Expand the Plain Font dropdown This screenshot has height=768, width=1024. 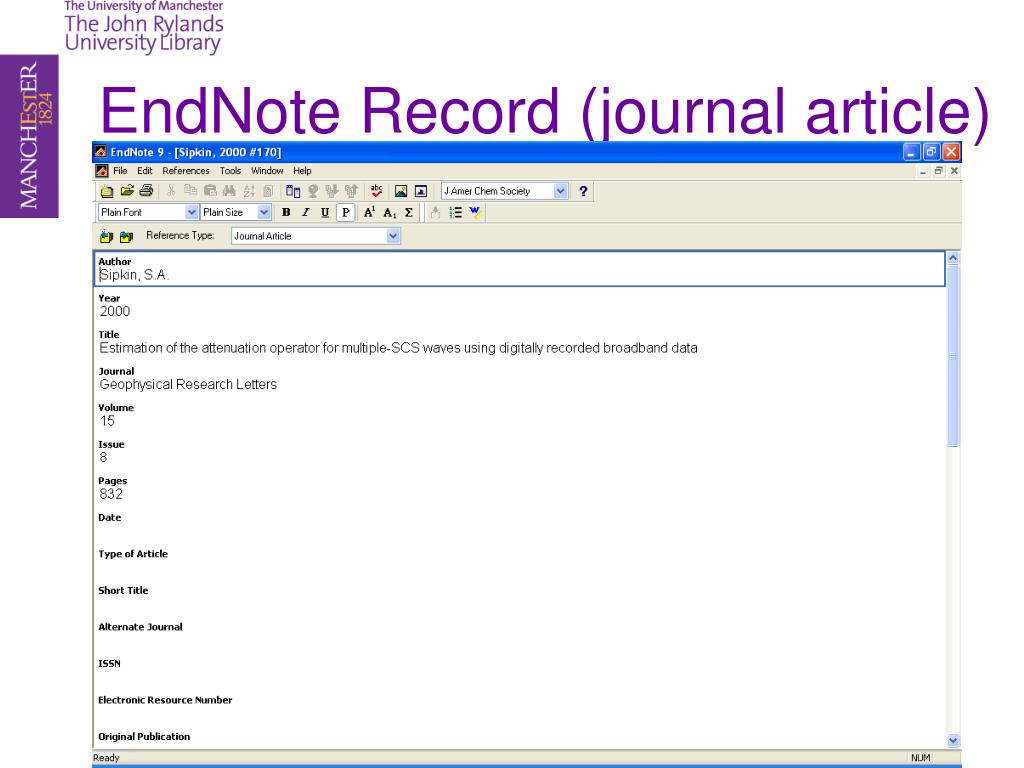pyautogui.click(x=192, y=212)
